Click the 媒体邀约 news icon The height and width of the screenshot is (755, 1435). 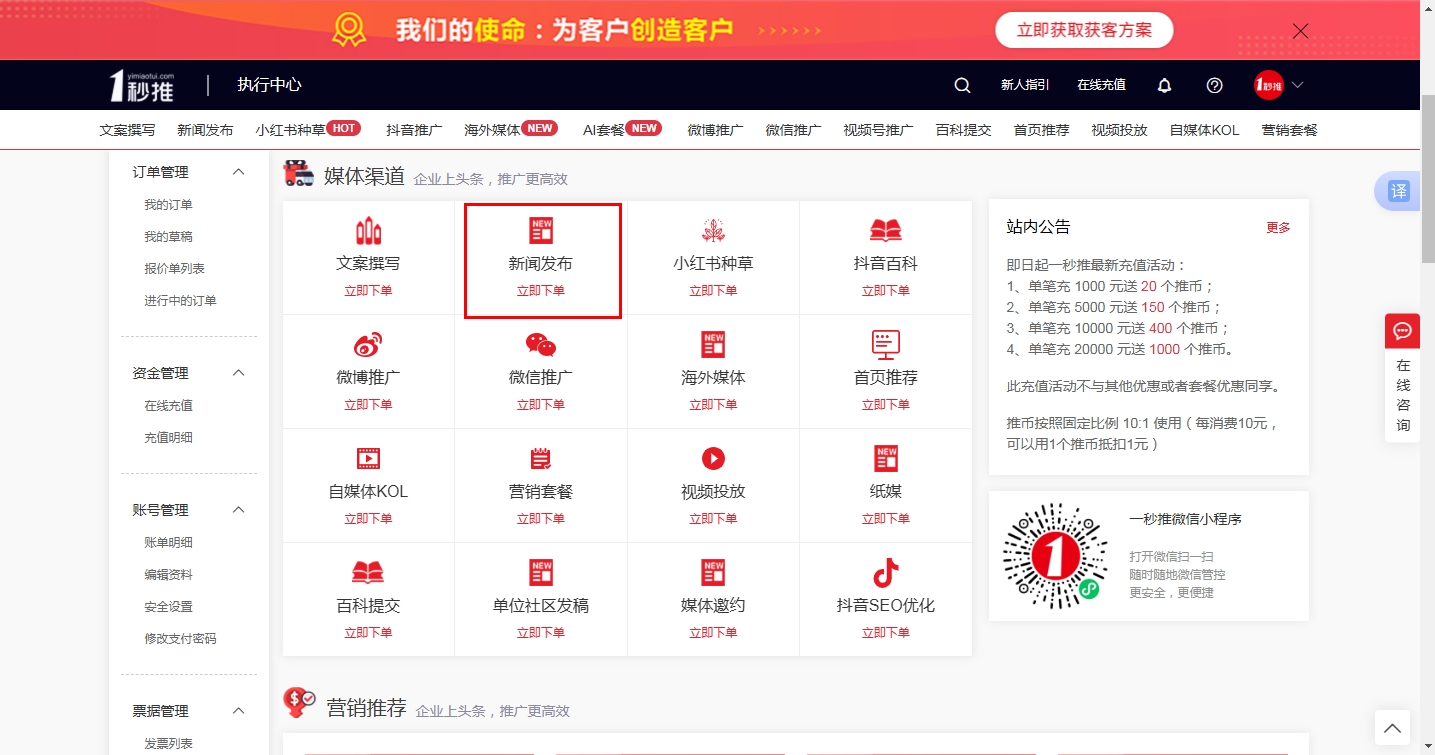[x=713, y=572]
